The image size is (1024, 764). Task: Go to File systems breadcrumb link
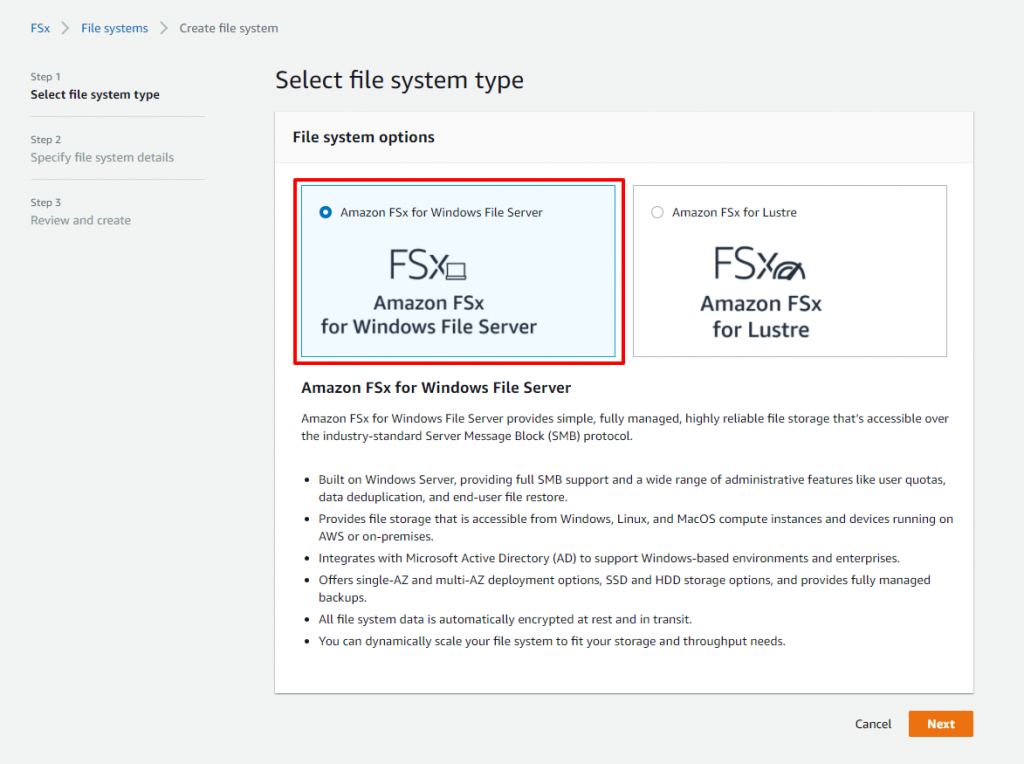point(114,28)
